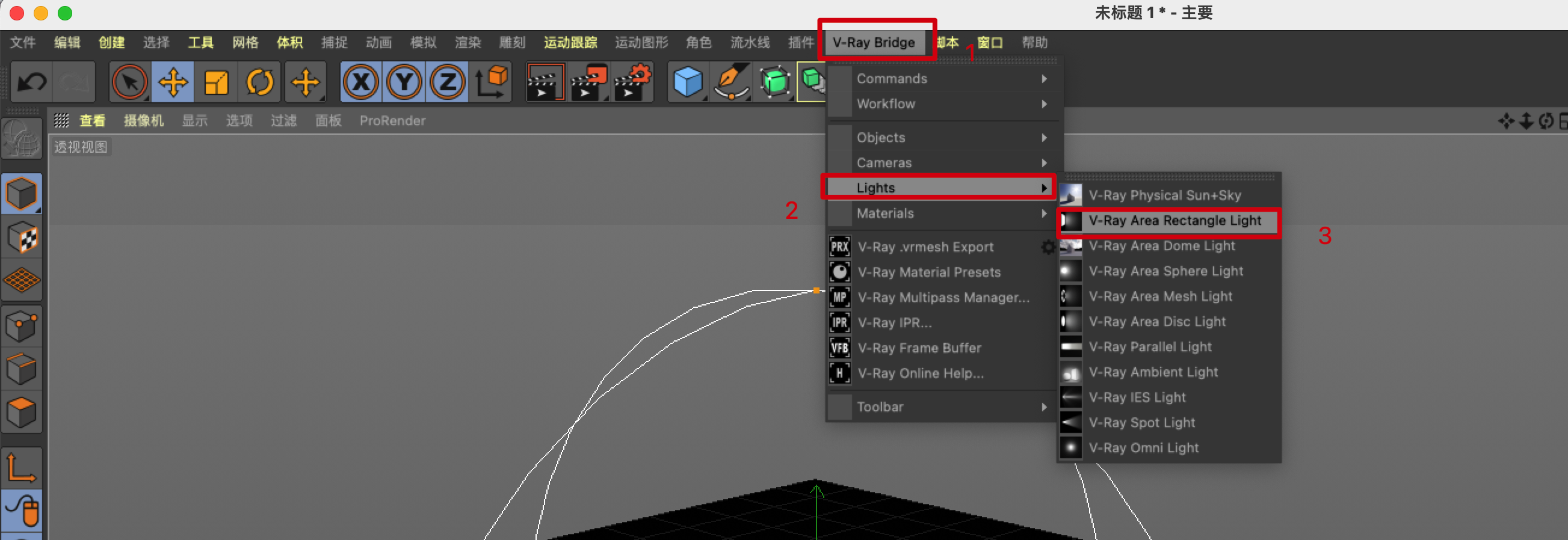Click Make Editable icon in left palette
This screenshot has width=1568, height=540.
pos(22,139)
